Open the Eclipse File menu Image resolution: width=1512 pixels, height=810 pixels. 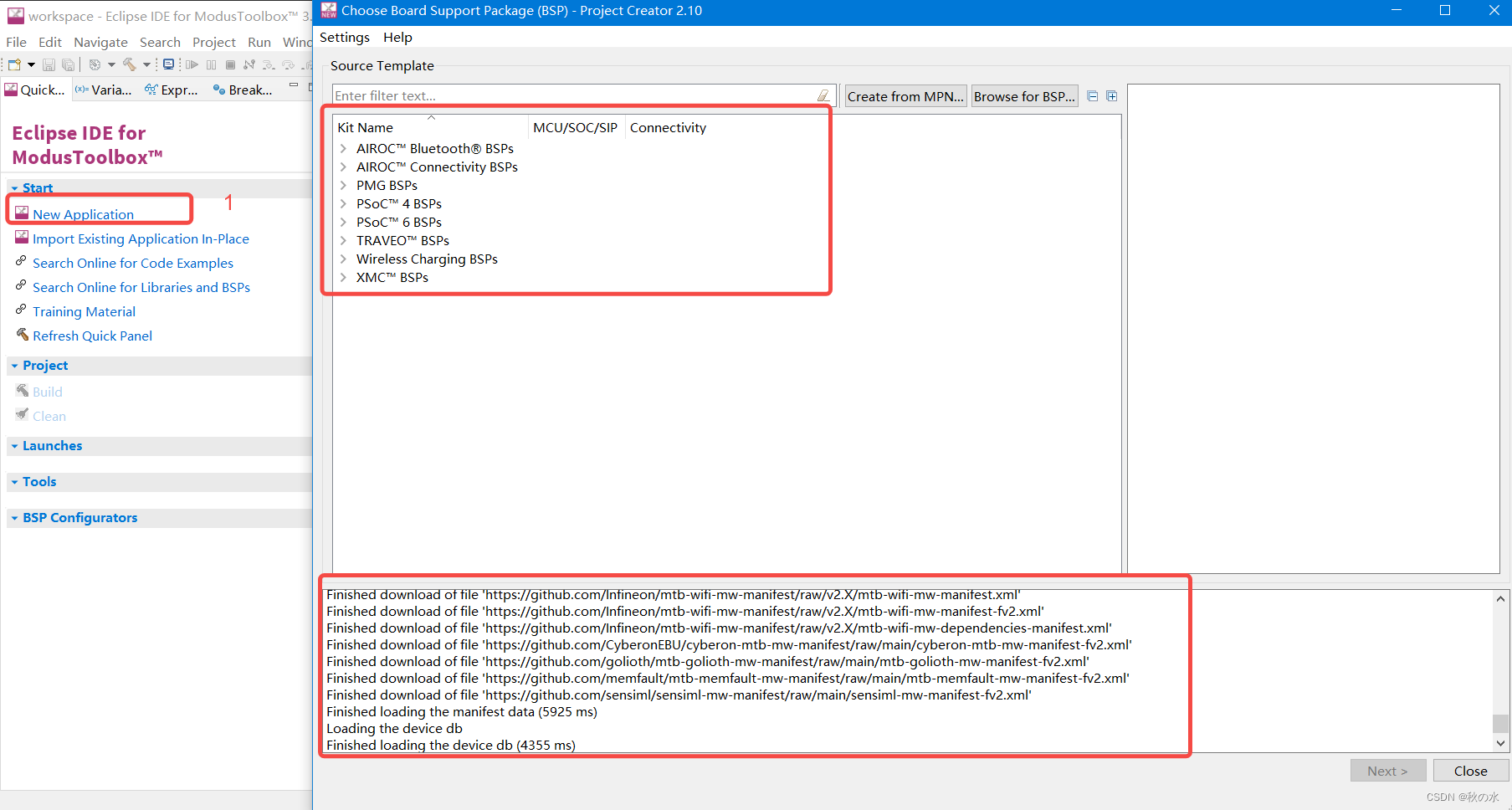[x=16, y=42]
